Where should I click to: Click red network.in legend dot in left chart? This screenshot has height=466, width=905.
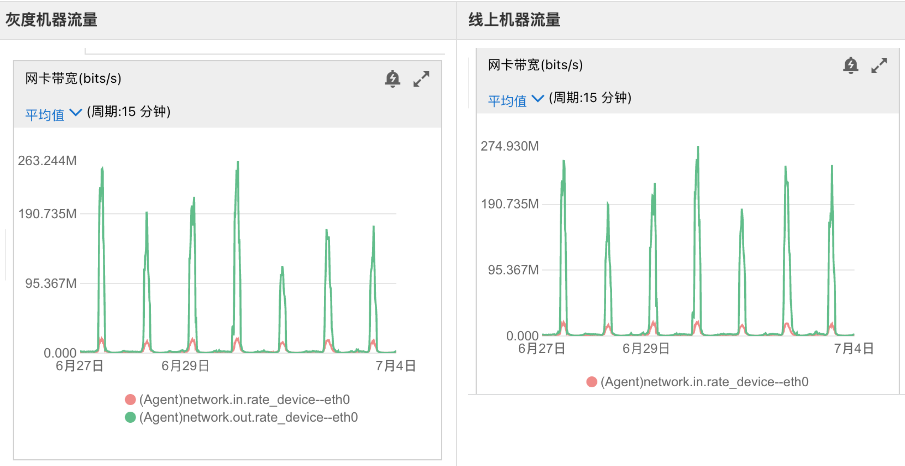(130, 400)
